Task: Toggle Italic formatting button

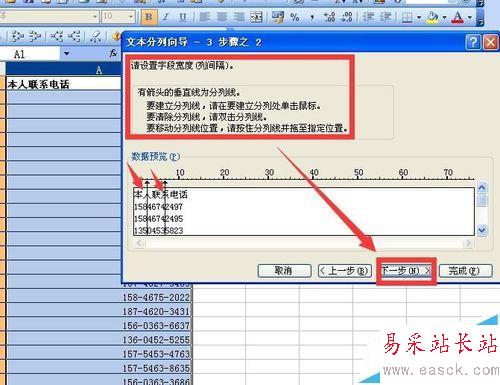Action: (x=166, y=17)
